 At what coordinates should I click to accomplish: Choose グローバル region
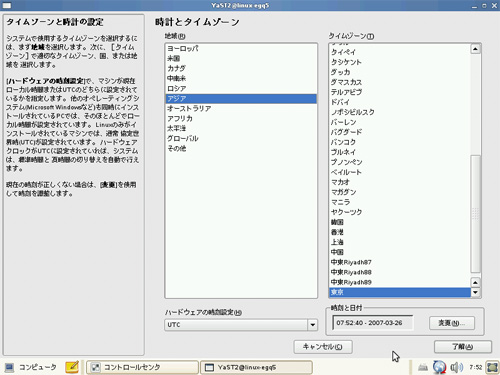point(241,139)
